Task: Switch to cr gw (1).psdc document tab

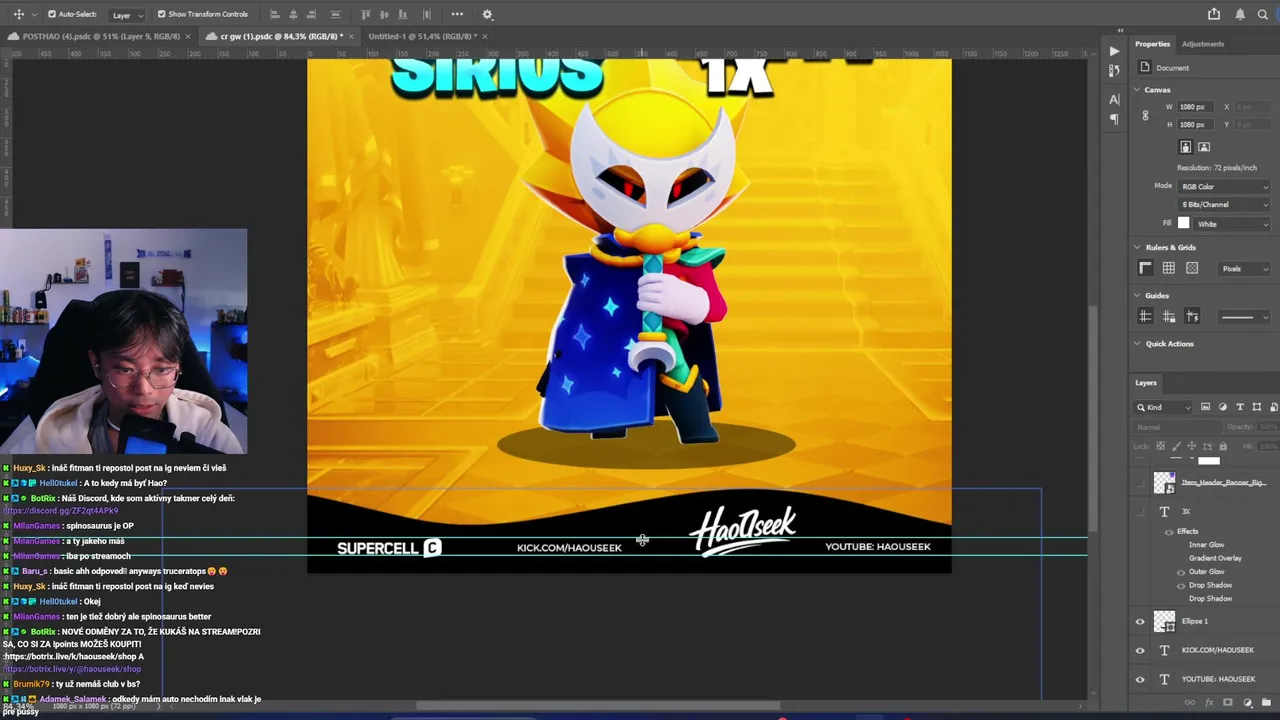Action: tap(279, 36)
